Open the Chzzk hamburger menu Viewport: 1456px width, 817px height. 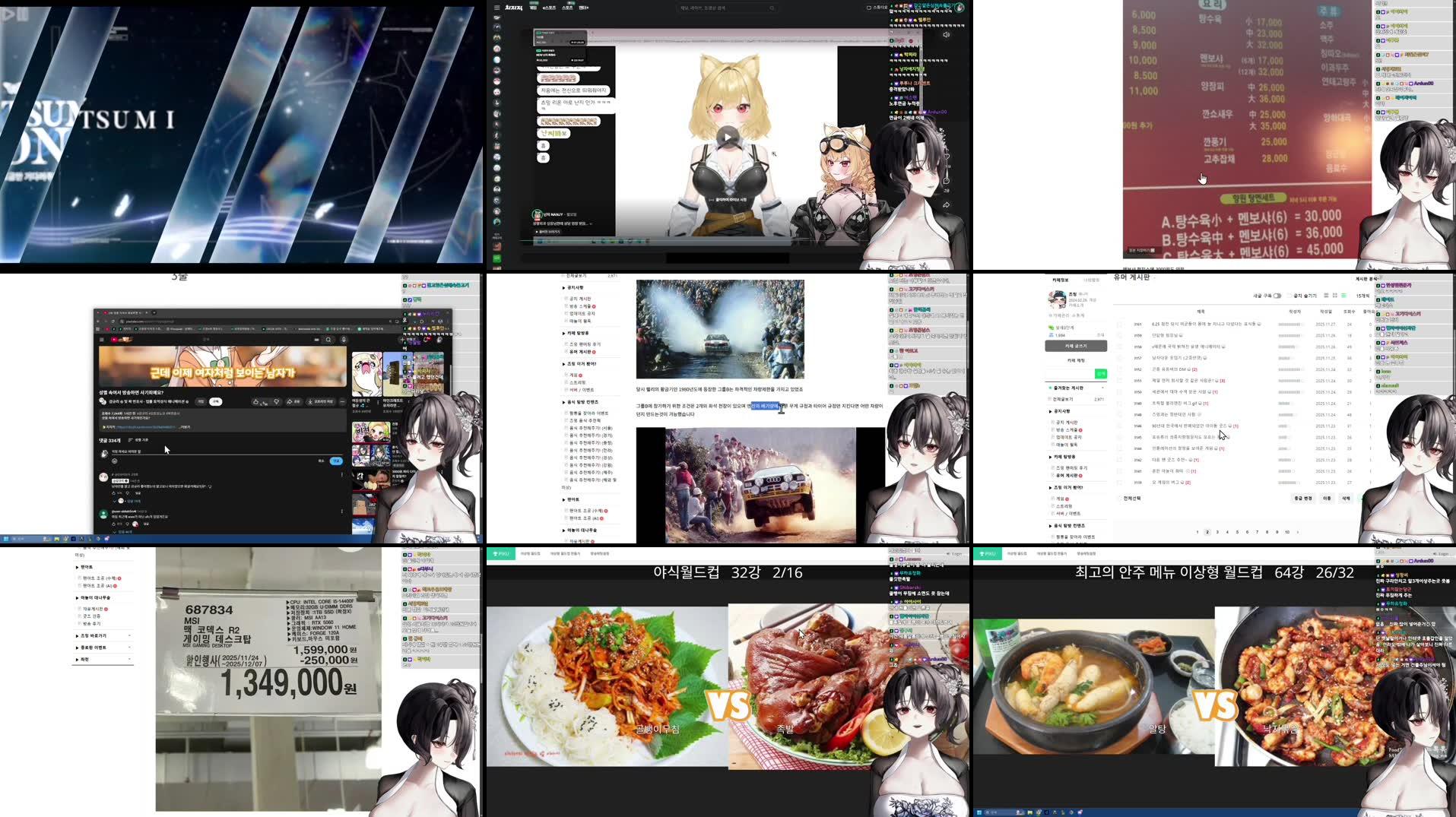pos(497,8)
